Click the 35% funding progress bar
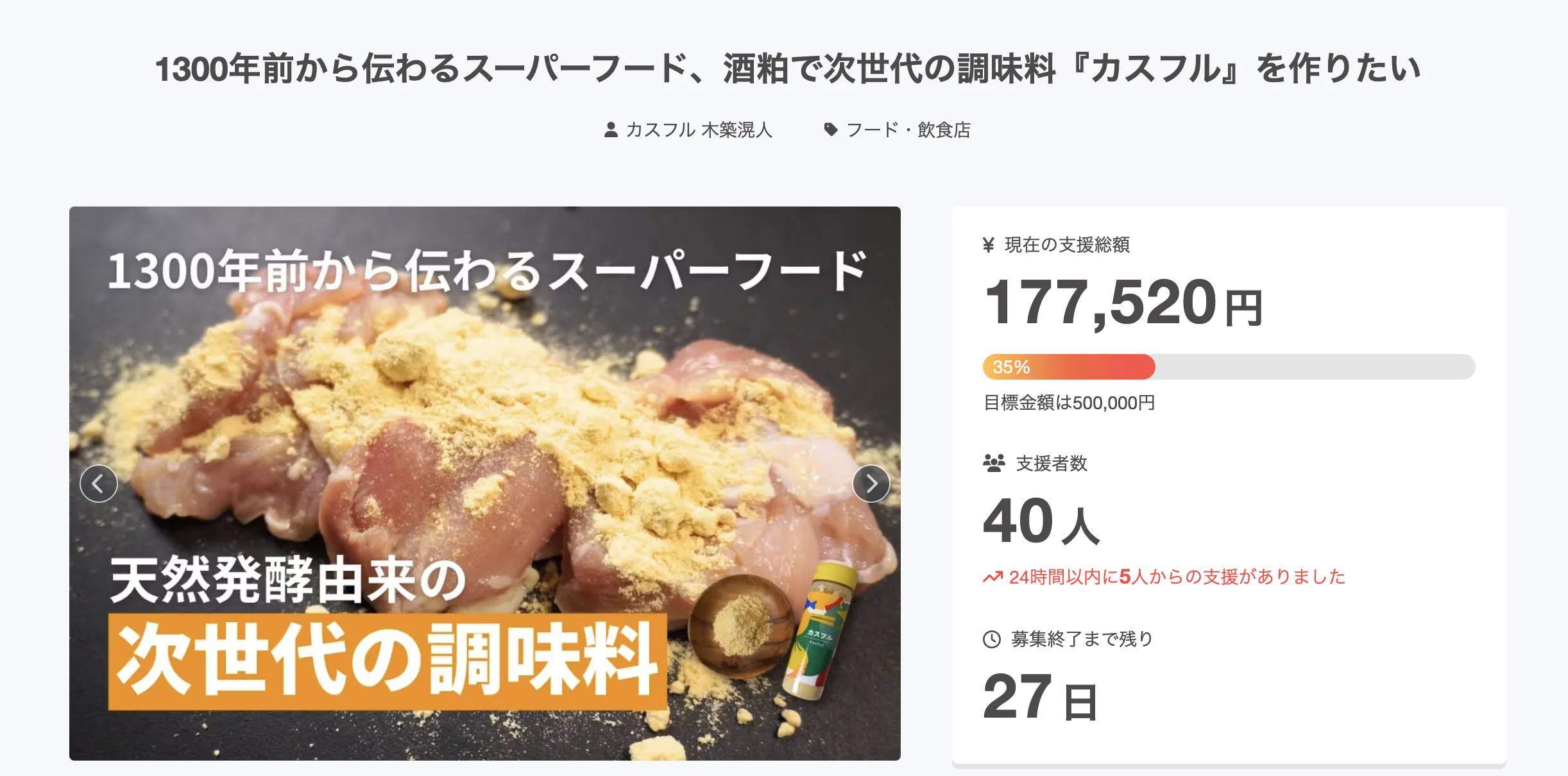 [x=1228, y=367]
